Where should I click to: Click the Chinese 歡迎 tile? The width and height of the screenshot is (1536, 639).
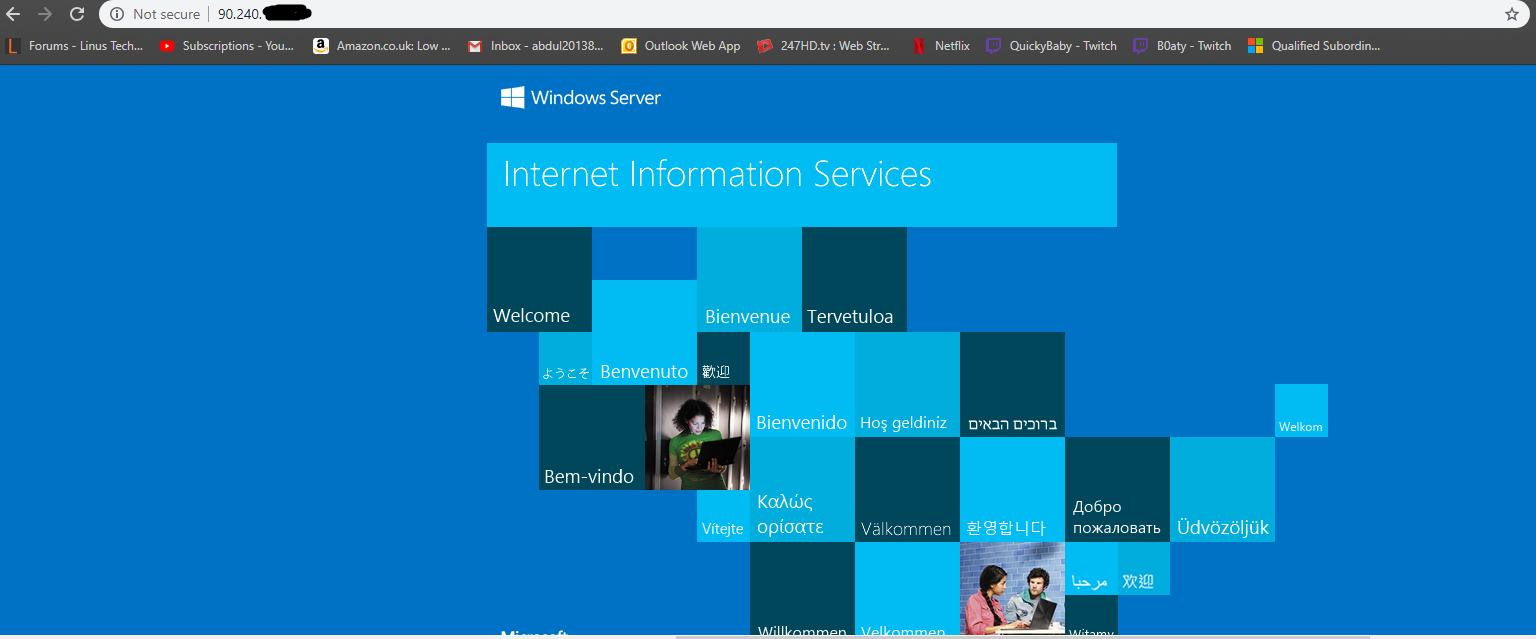723,358
